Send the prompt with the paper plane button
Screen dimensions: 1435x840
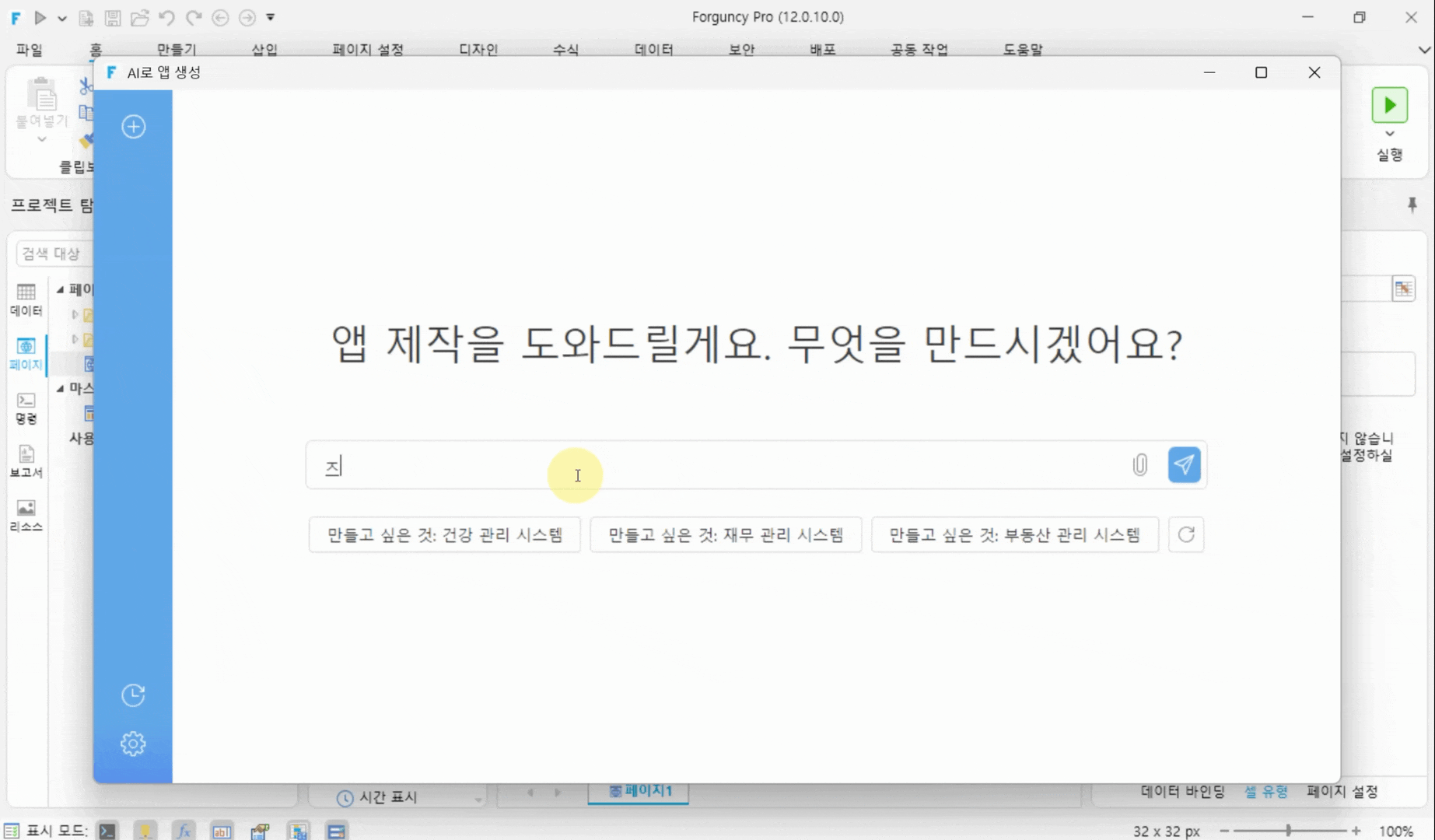(x=1184, y=464)
